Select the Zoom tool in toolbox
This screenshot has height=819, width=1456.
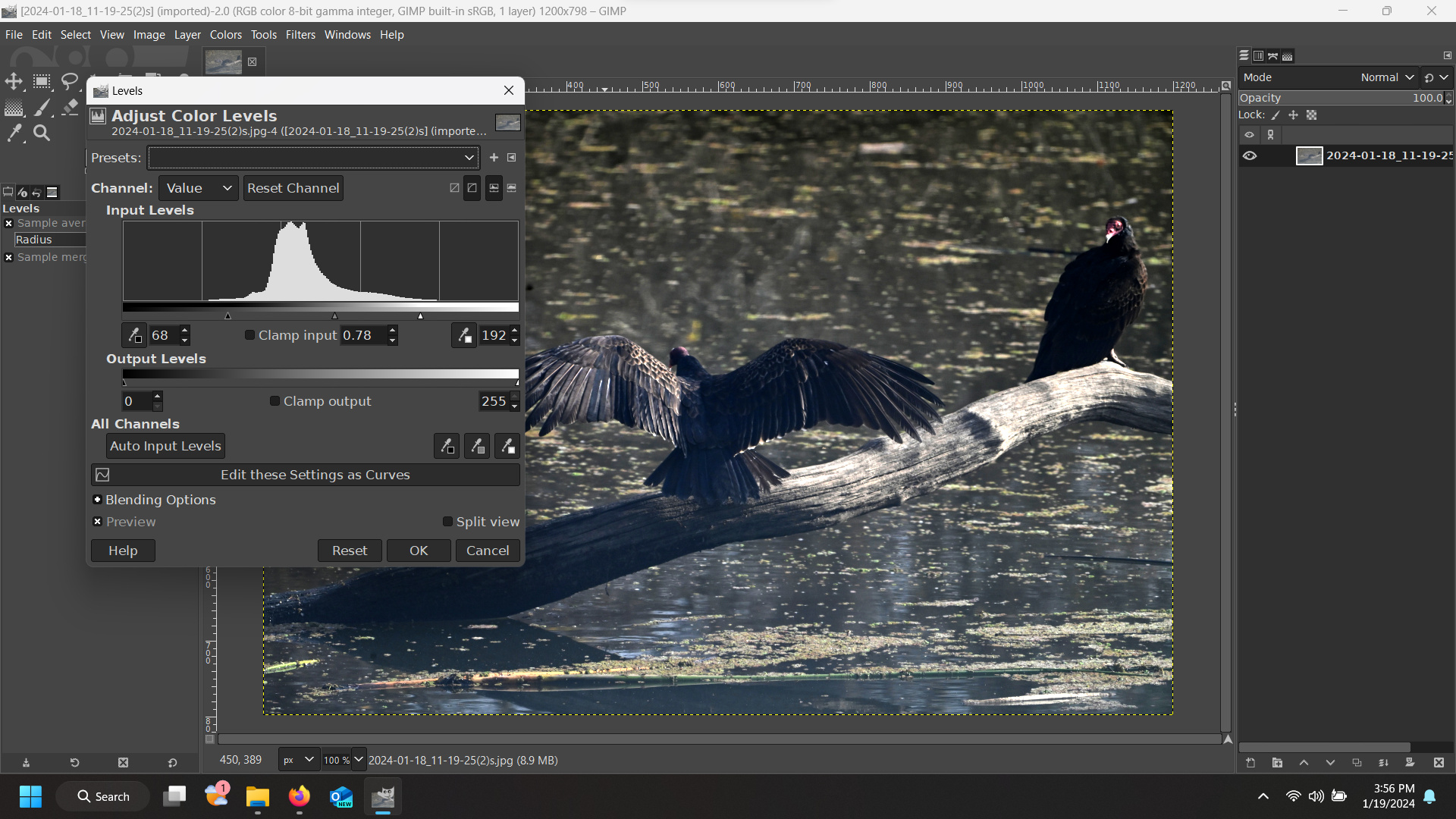click(42, 133)
